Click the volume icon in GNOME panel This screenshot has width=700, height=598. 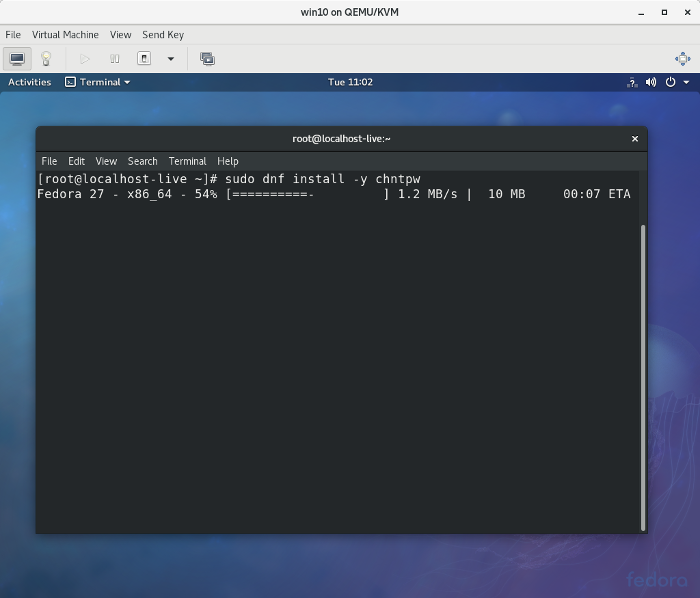(x=651, y=82)
